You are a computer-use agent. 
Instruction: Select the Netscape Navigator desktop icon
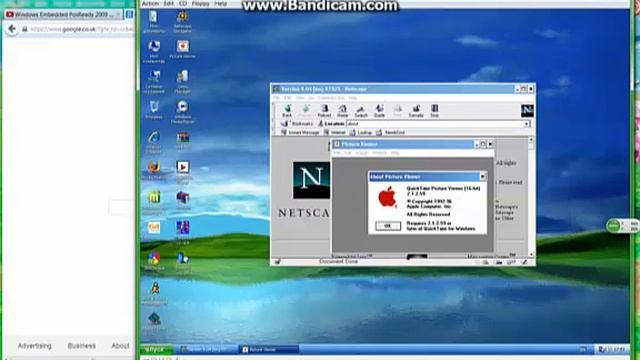tap(182, 22)
